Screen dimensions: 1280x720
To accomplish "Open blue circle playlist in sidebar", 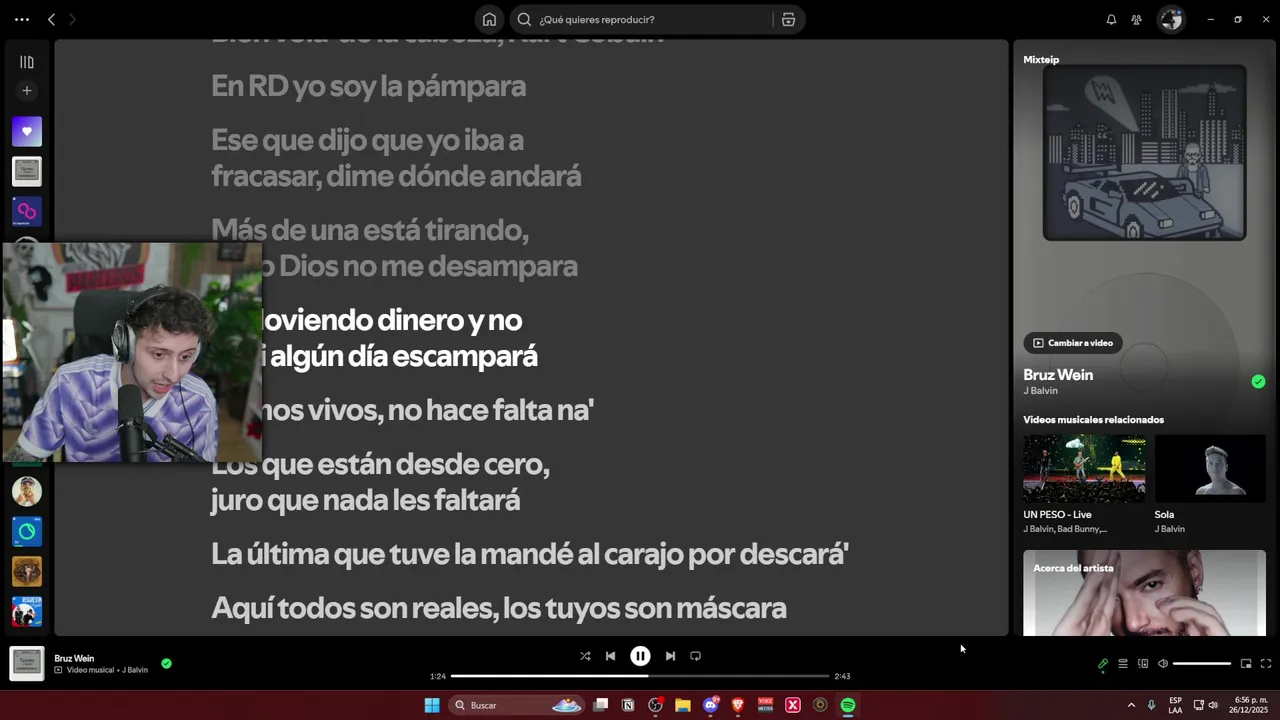I will tap(27, 531).
